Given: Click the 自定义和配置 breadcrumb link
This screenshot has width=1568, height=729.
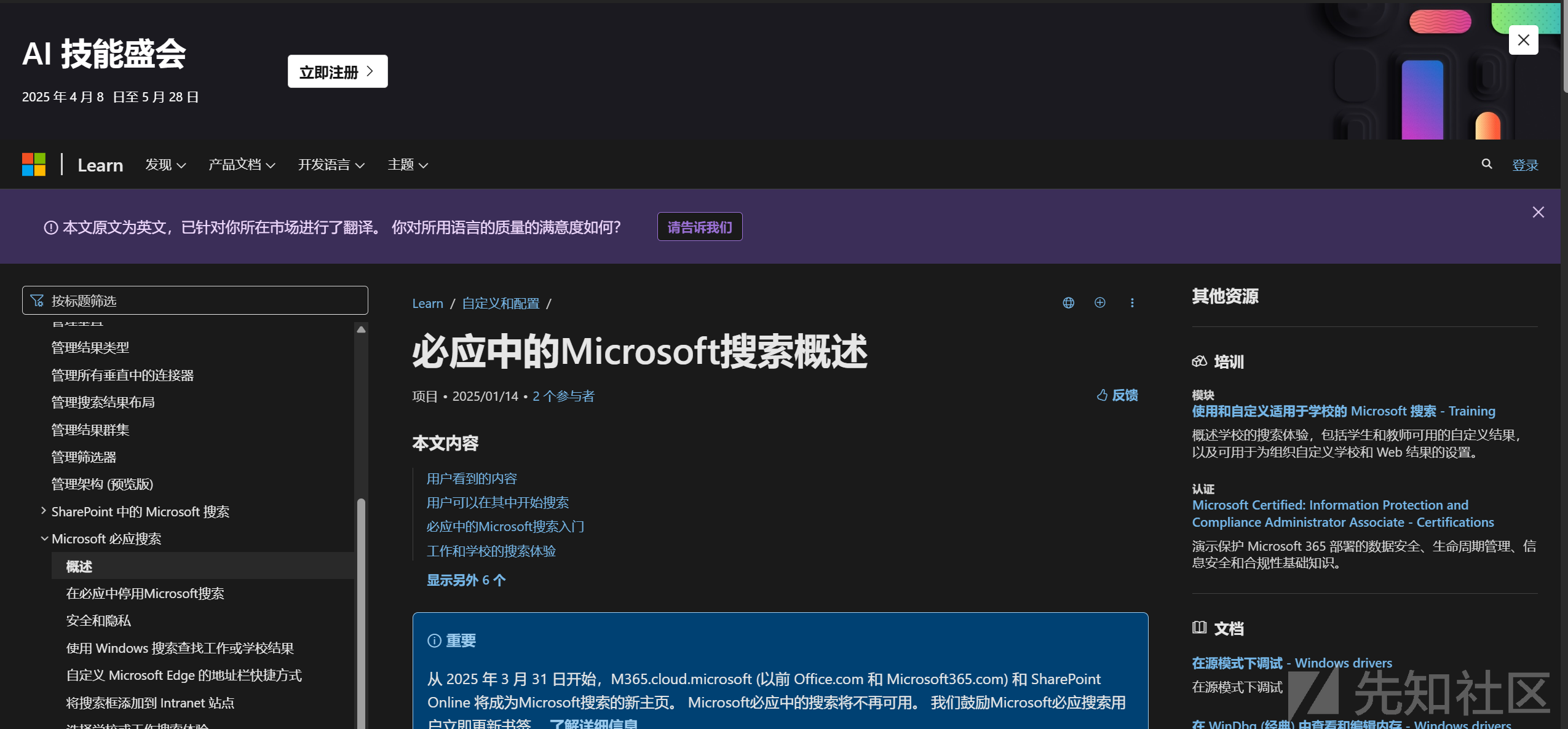Looking at the screenshot, I should [x=501, y=304].
